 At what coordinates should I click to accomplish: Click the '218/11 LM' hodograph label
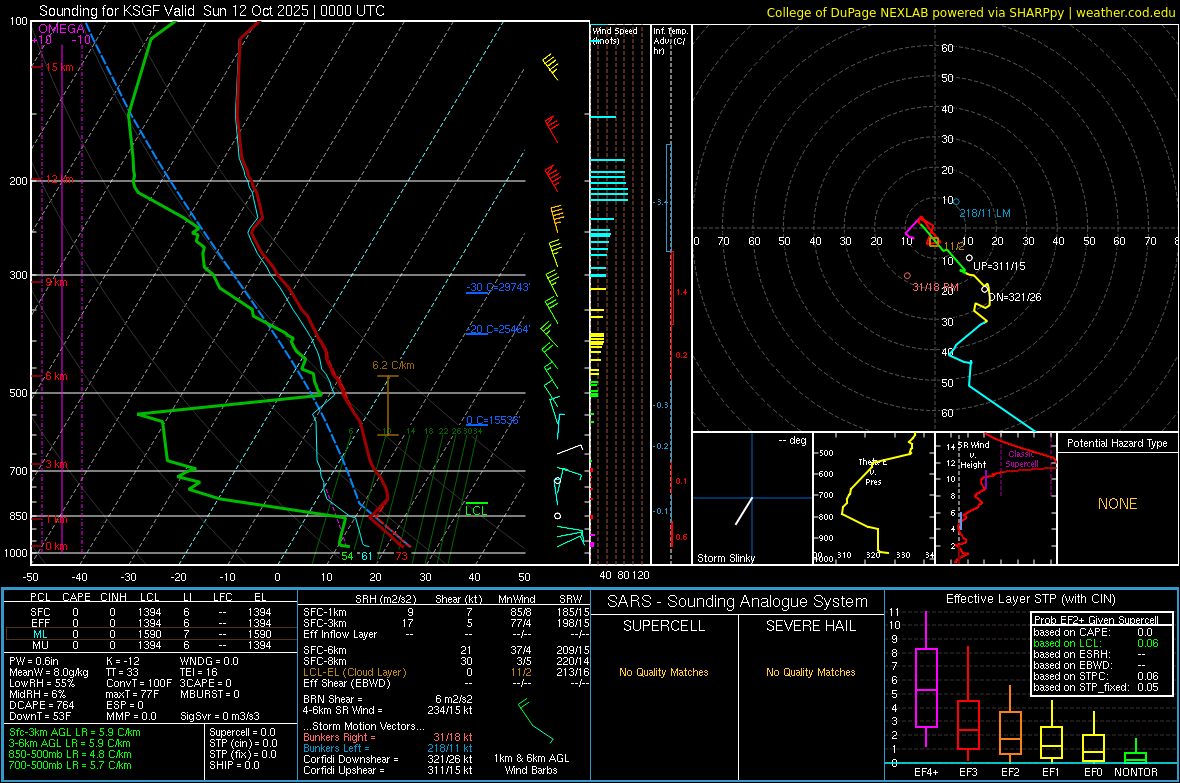point(985,213)
